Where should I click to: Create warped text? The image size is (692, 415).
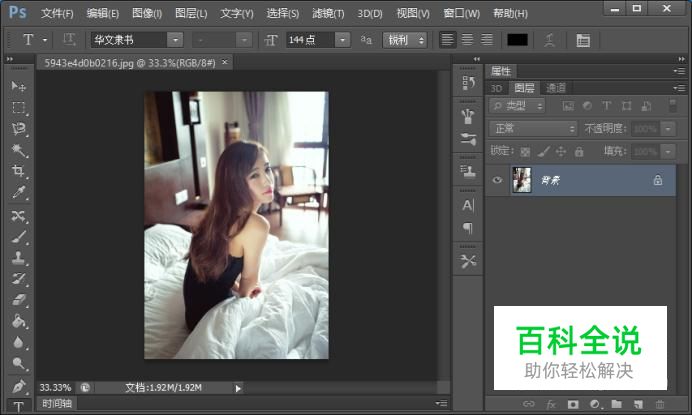coord(549,40)
